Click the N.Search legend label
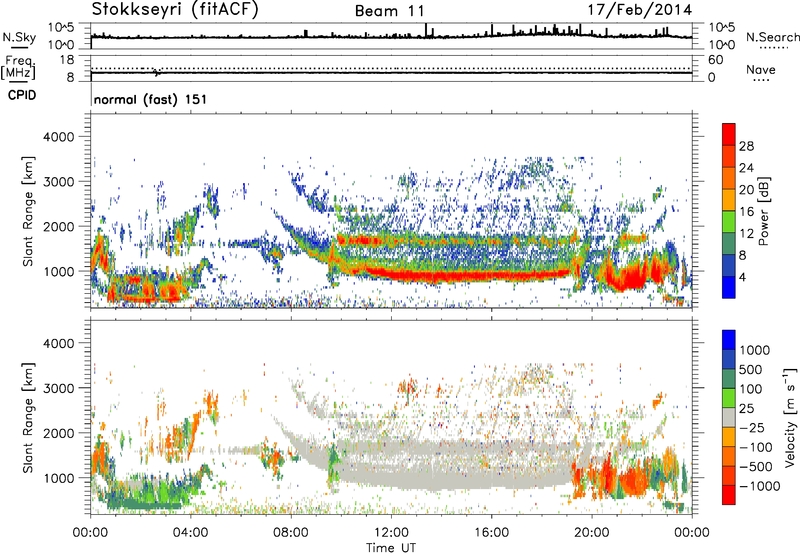Image resolution: width=800 pixels, height=554 pixels. [x=772, y=37]
